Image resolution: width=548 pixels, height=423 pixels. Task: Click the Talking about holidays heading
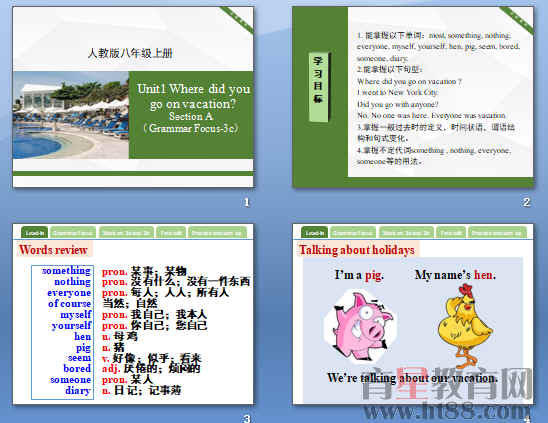[356, 250]
